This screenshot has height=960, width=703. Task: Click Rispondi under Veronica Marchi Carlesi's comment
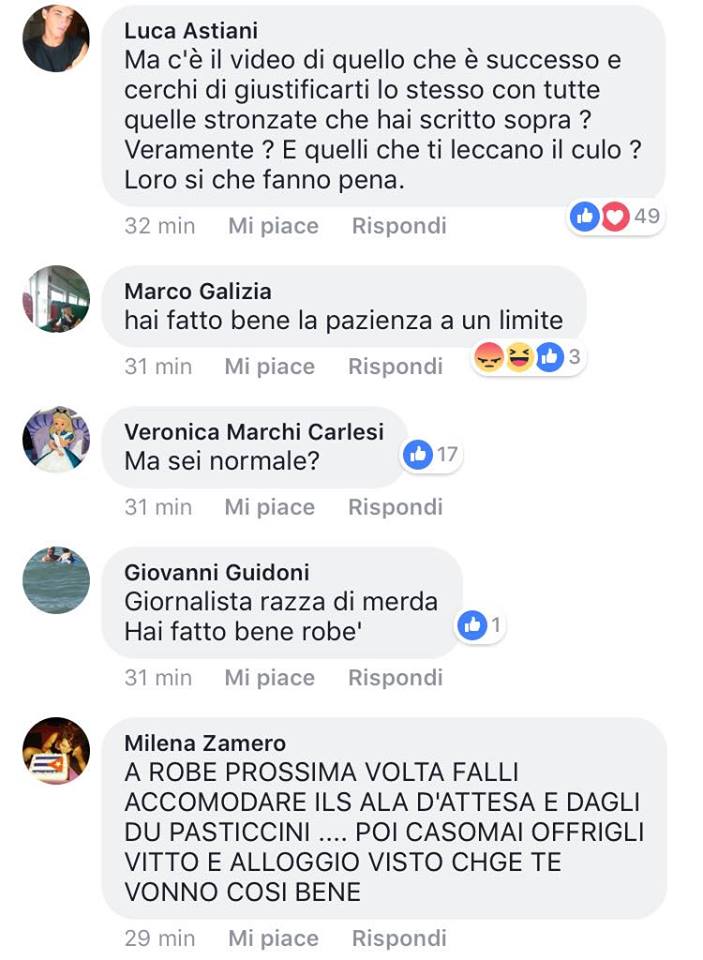pos(396,508)
